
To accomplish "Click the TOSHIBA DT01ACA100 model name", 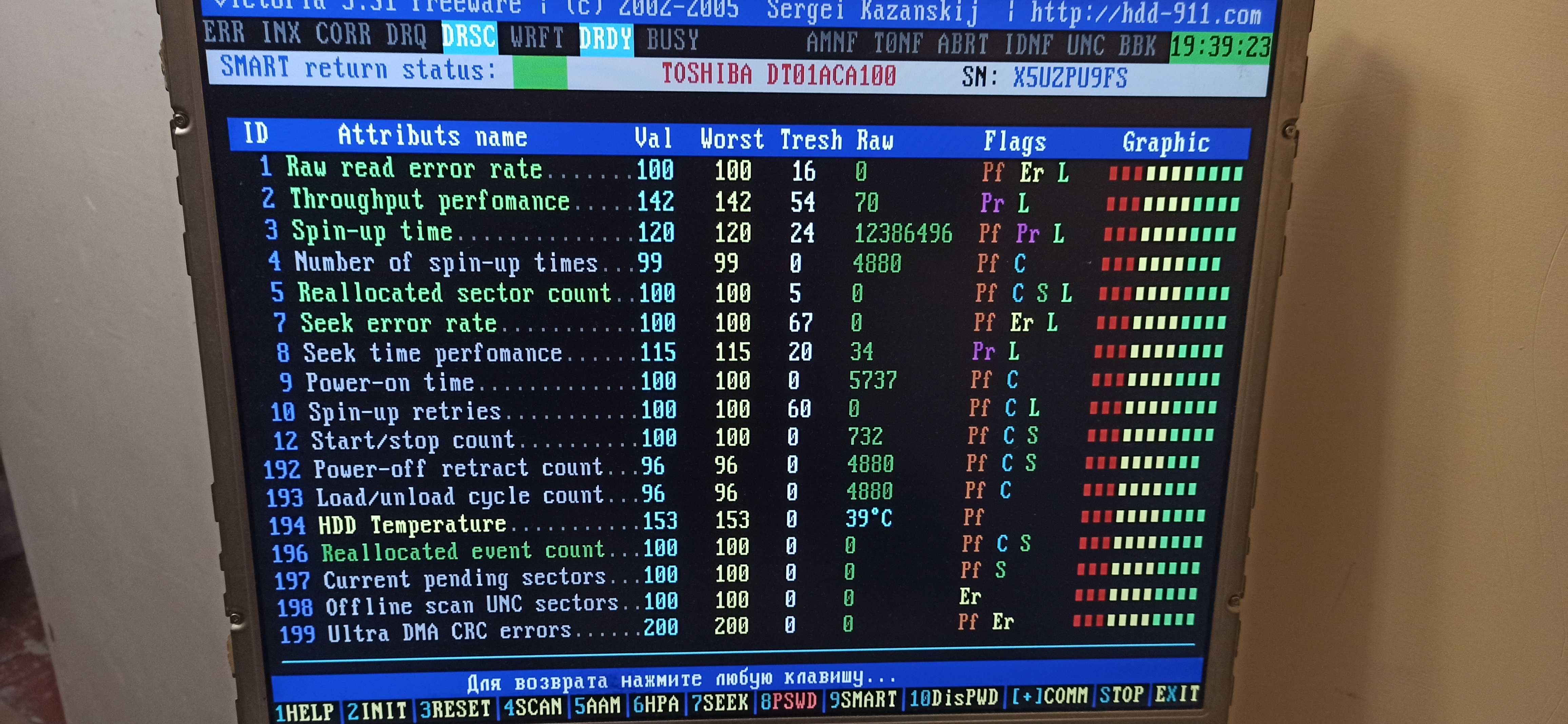I will pos(779,74).
